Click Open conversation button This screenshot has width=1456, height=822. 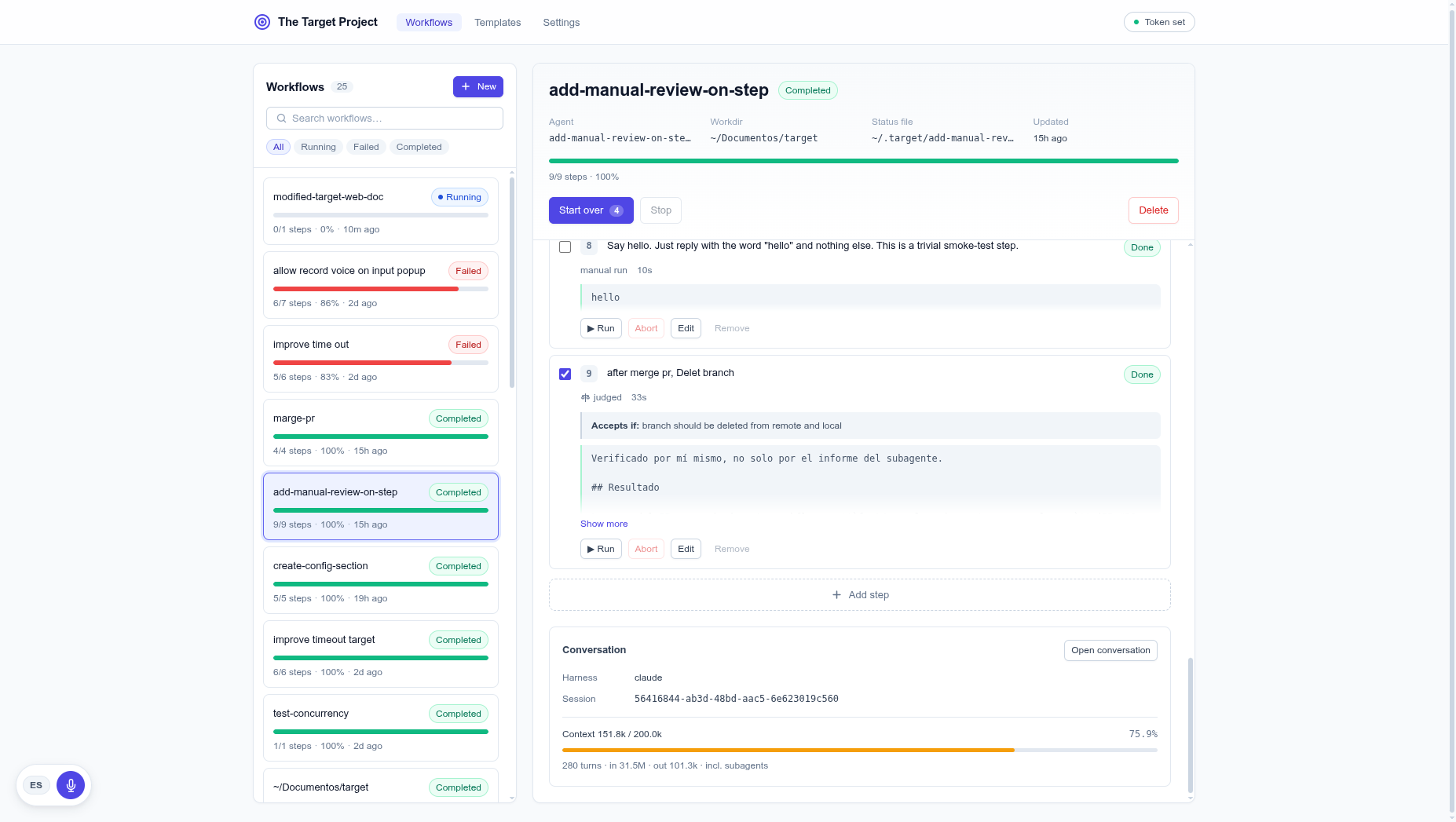point(1110,650)
